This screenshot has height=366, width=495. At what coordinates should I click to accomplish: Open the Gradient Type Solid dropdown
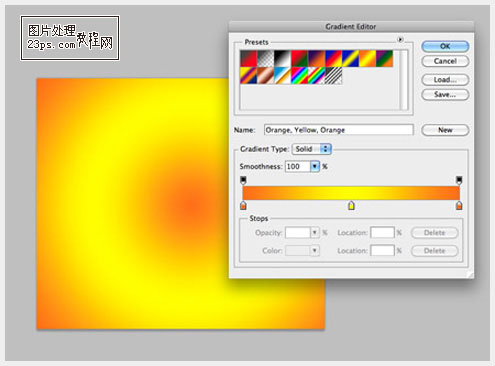pyautogui.click(x=312, y=149)
